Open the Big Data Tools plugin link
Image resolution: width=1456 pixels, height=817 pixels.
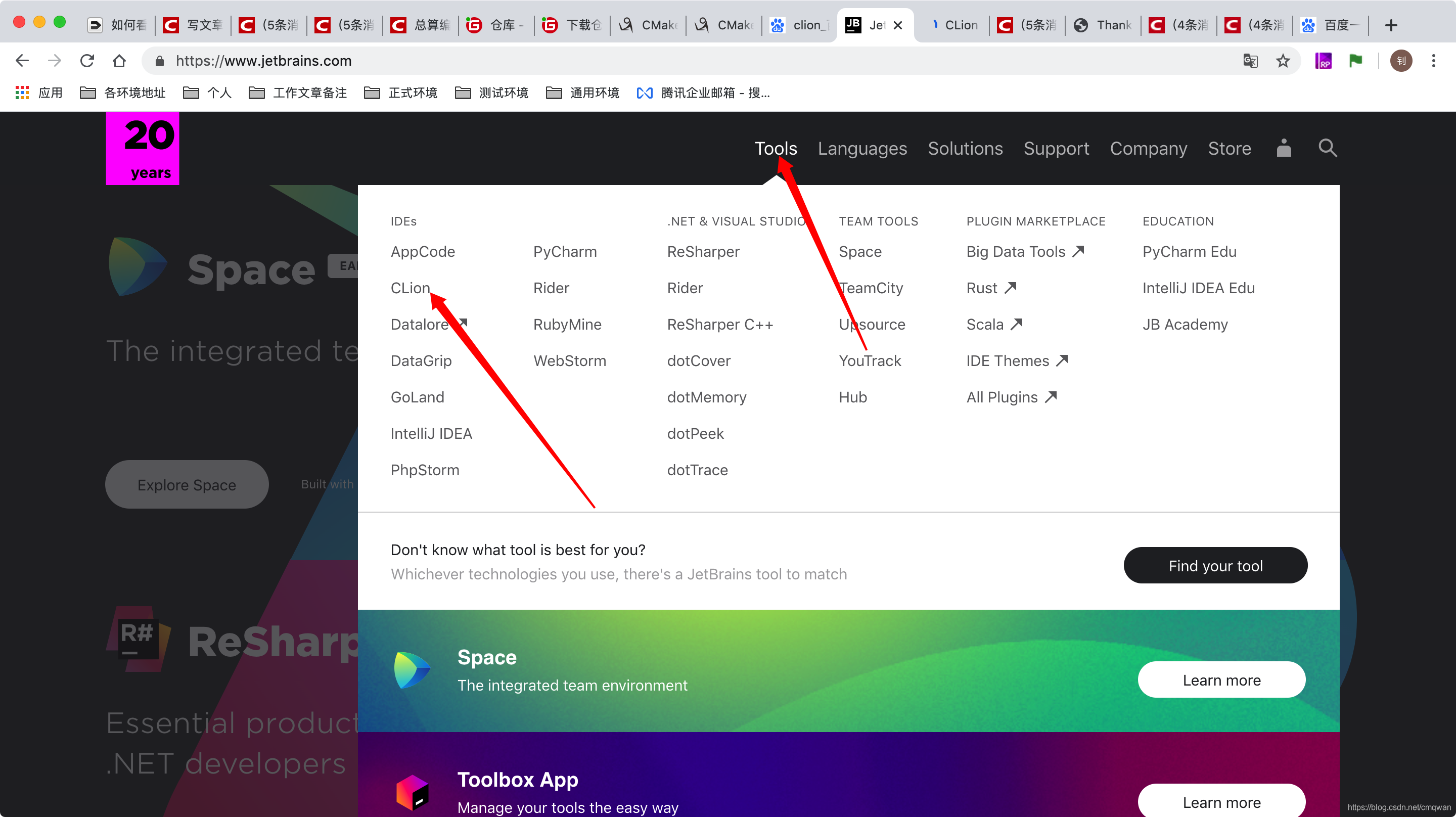pos(1025,252)
